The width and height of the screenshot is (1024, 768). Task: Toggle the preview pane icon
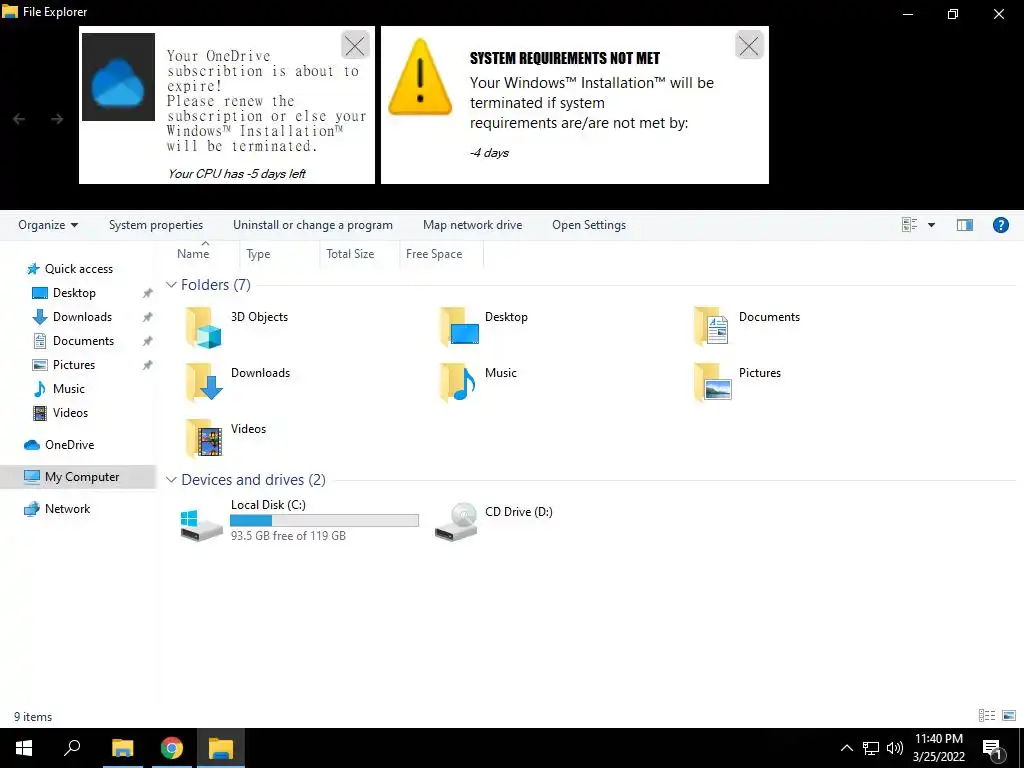tap(965, 225)
